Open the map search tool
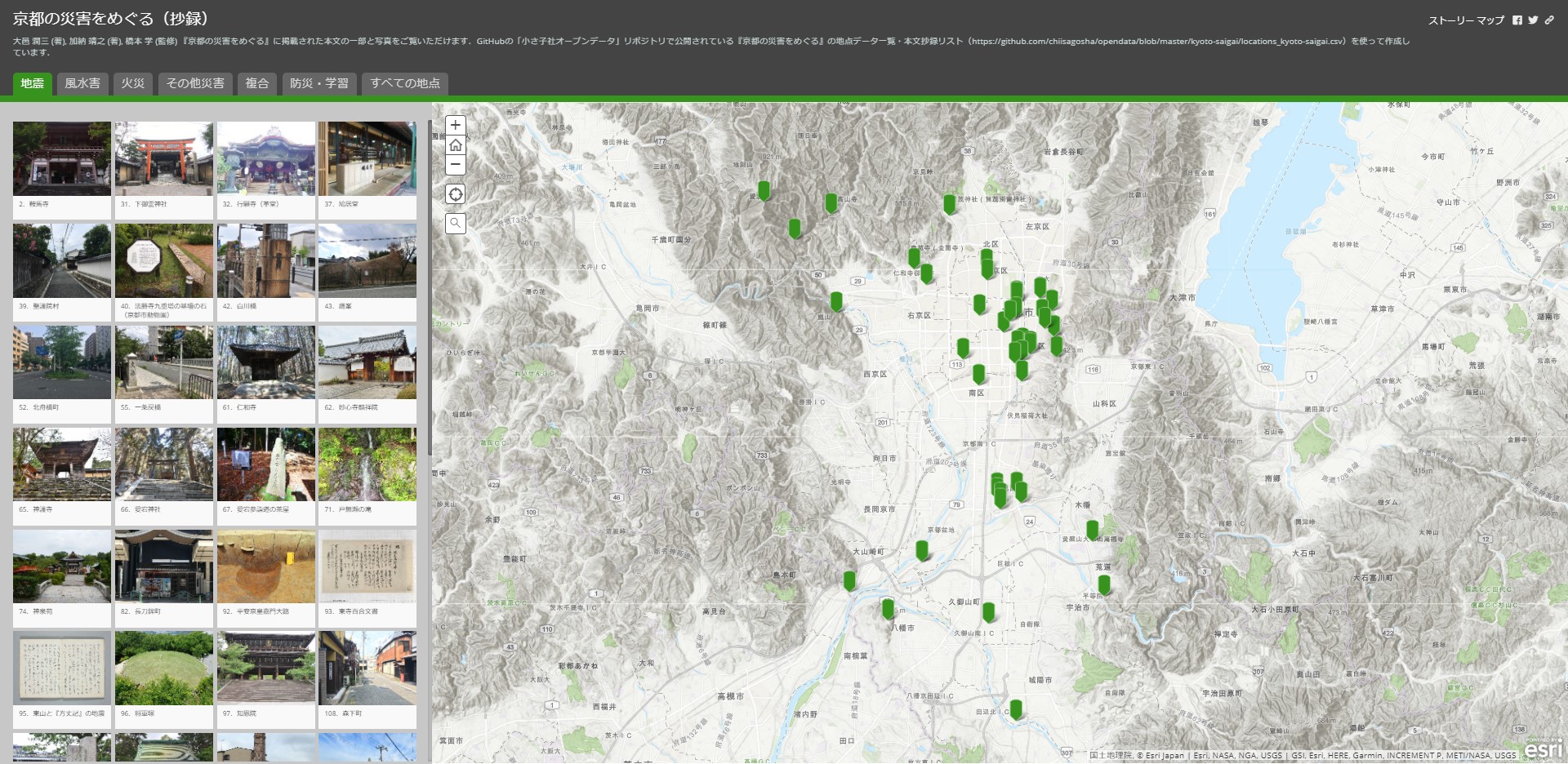This screenshot has width=1568, height=764. (x=456, y=223)
